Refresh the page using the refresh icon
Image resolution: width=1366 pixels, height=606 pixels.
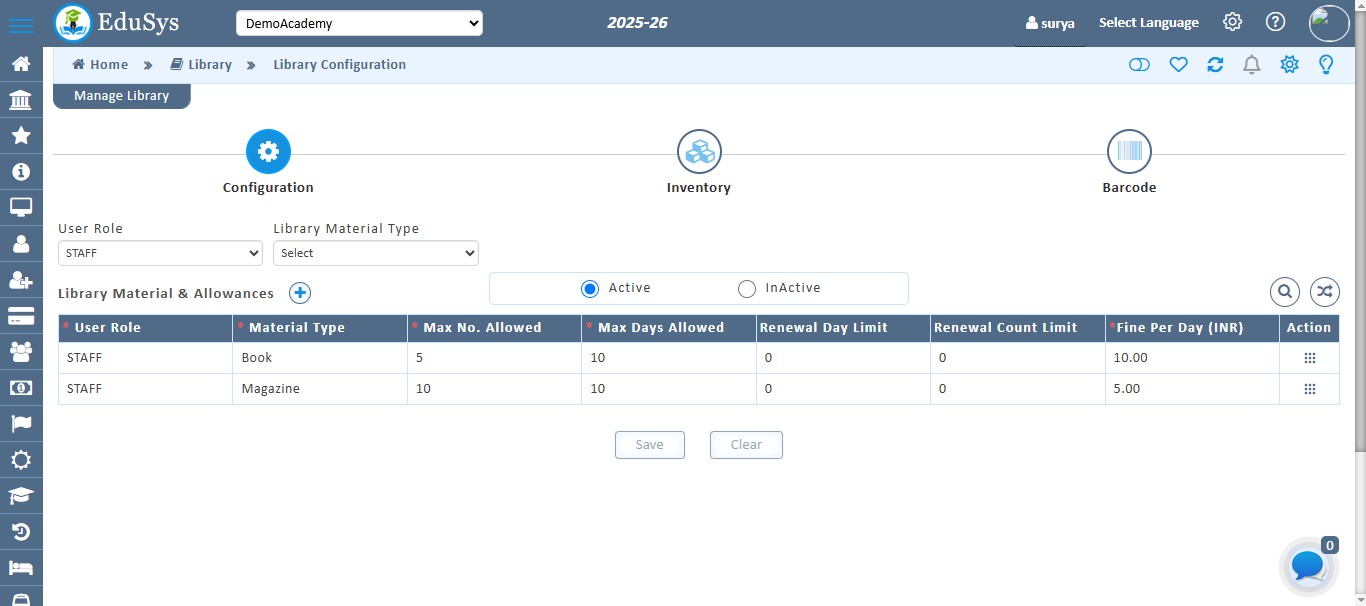[1215, 64]
